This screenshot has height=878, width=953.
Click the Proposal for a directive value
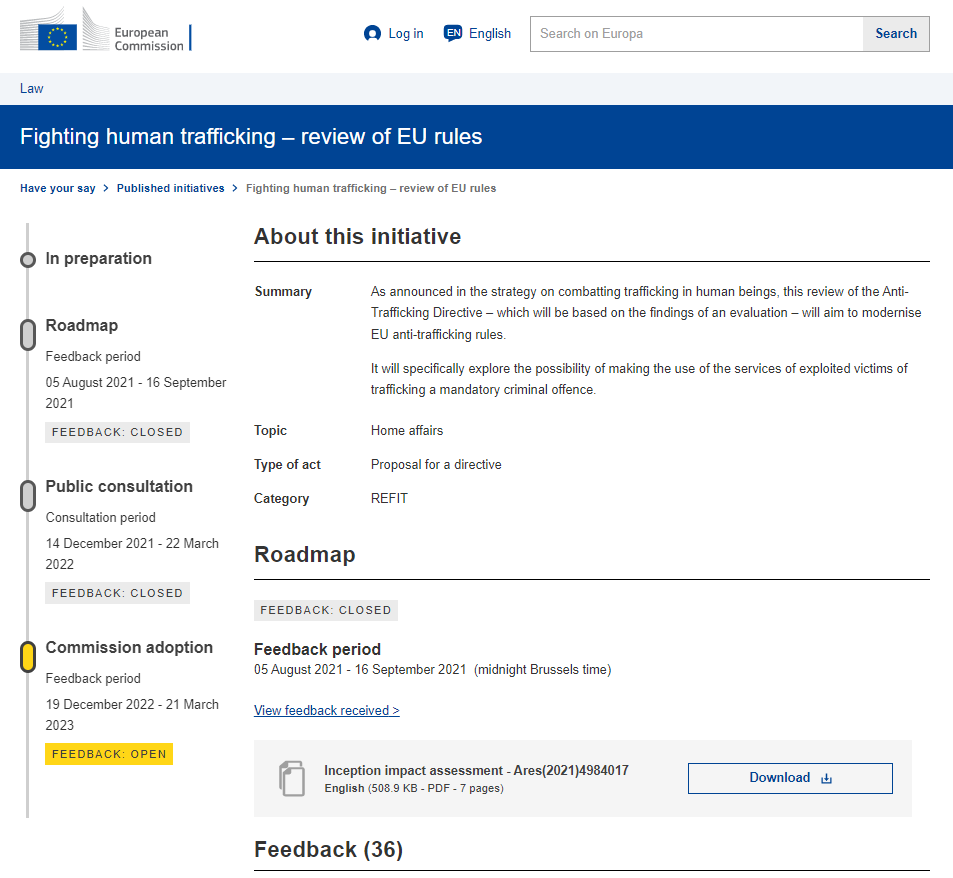(436, 465)
